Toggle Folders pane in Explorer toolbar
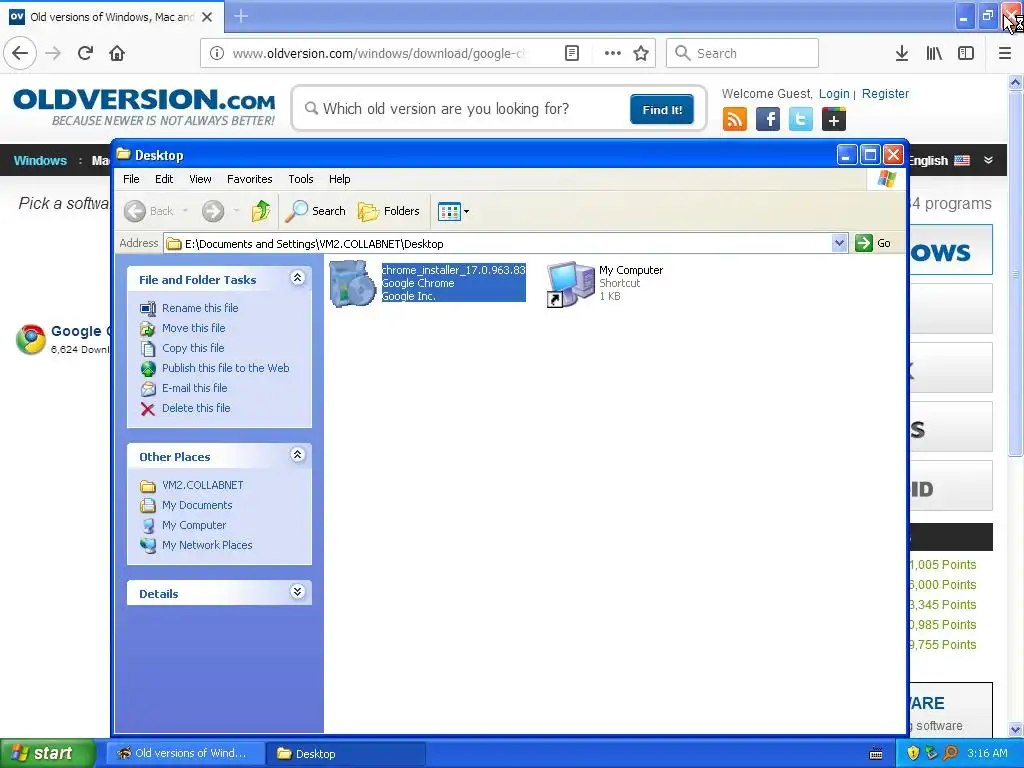The image size is (1024, 768). [x=389, y=211]
